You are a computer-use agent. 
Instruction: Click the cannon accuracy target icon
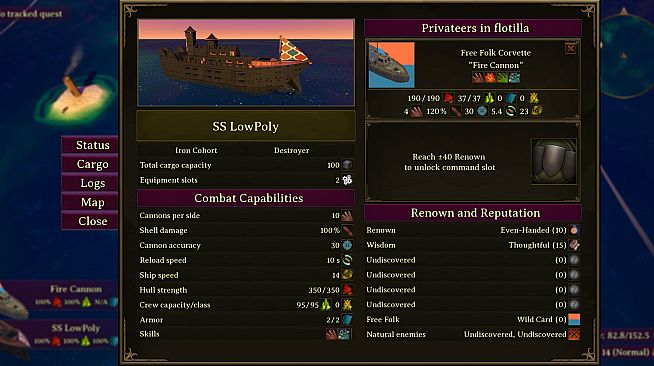click(x=347, y=245)
